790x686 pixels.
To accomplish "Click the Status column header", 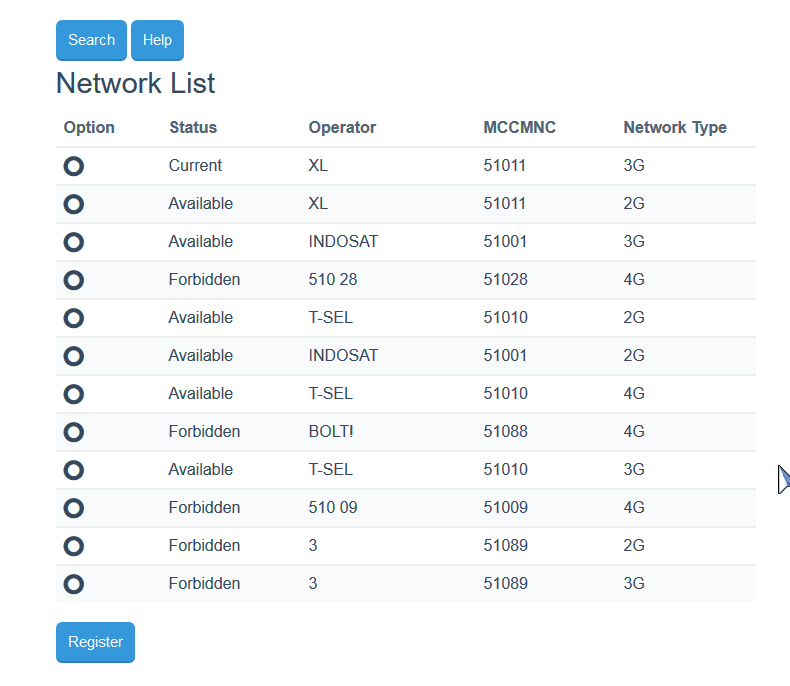I will 193,127.
